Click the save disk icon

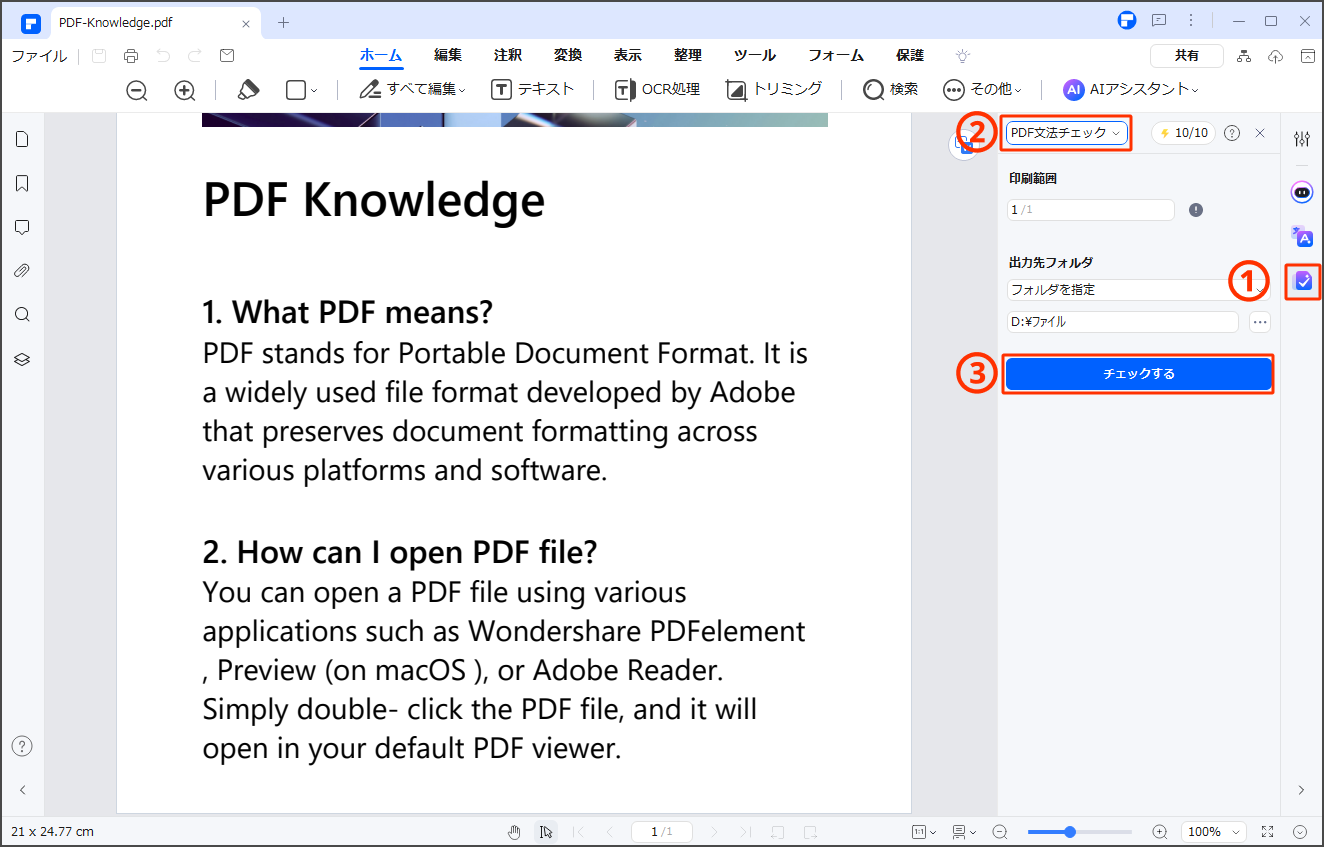point(99,56)
